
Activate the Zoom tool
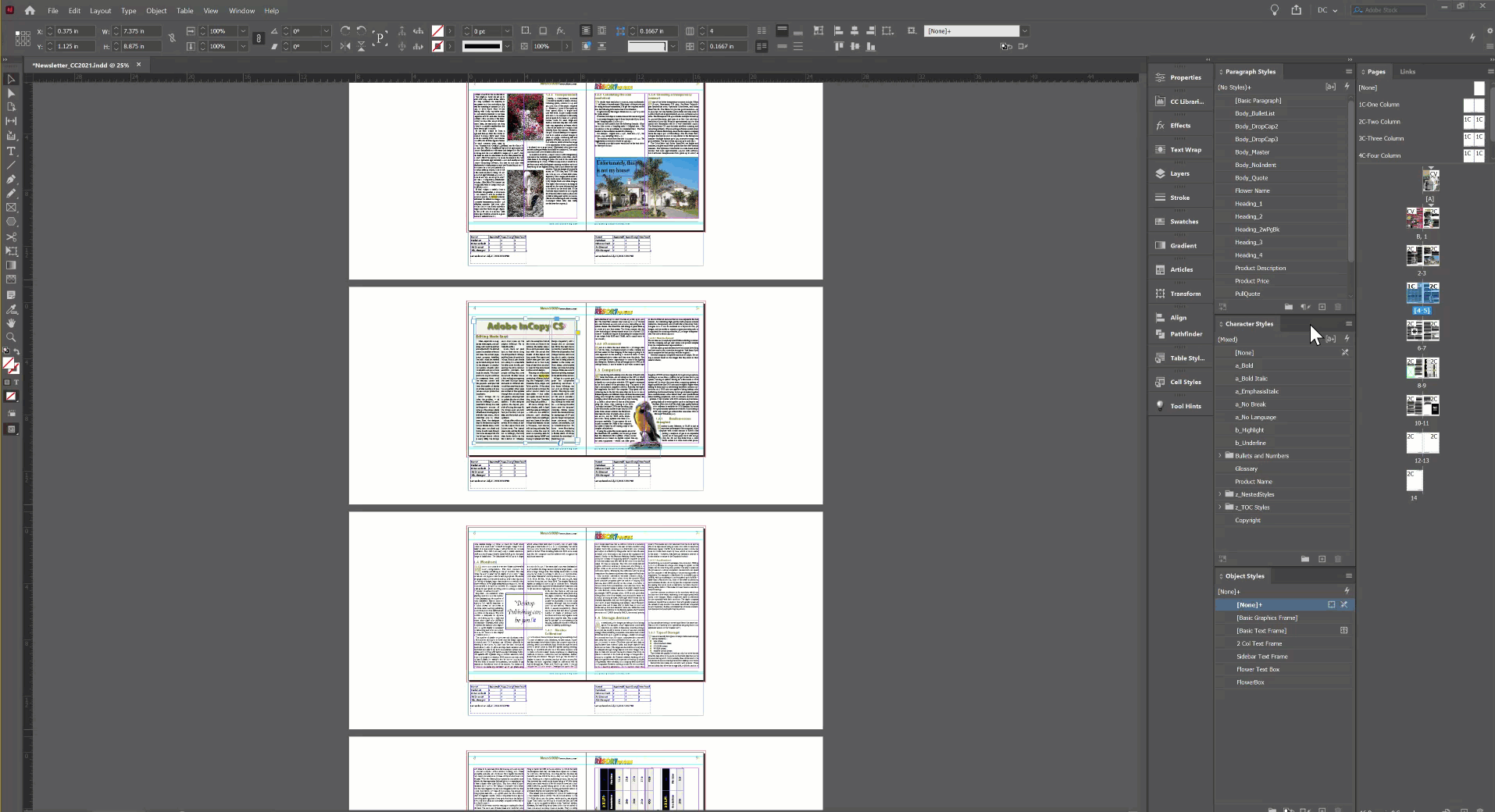click(x=11, y=337)
